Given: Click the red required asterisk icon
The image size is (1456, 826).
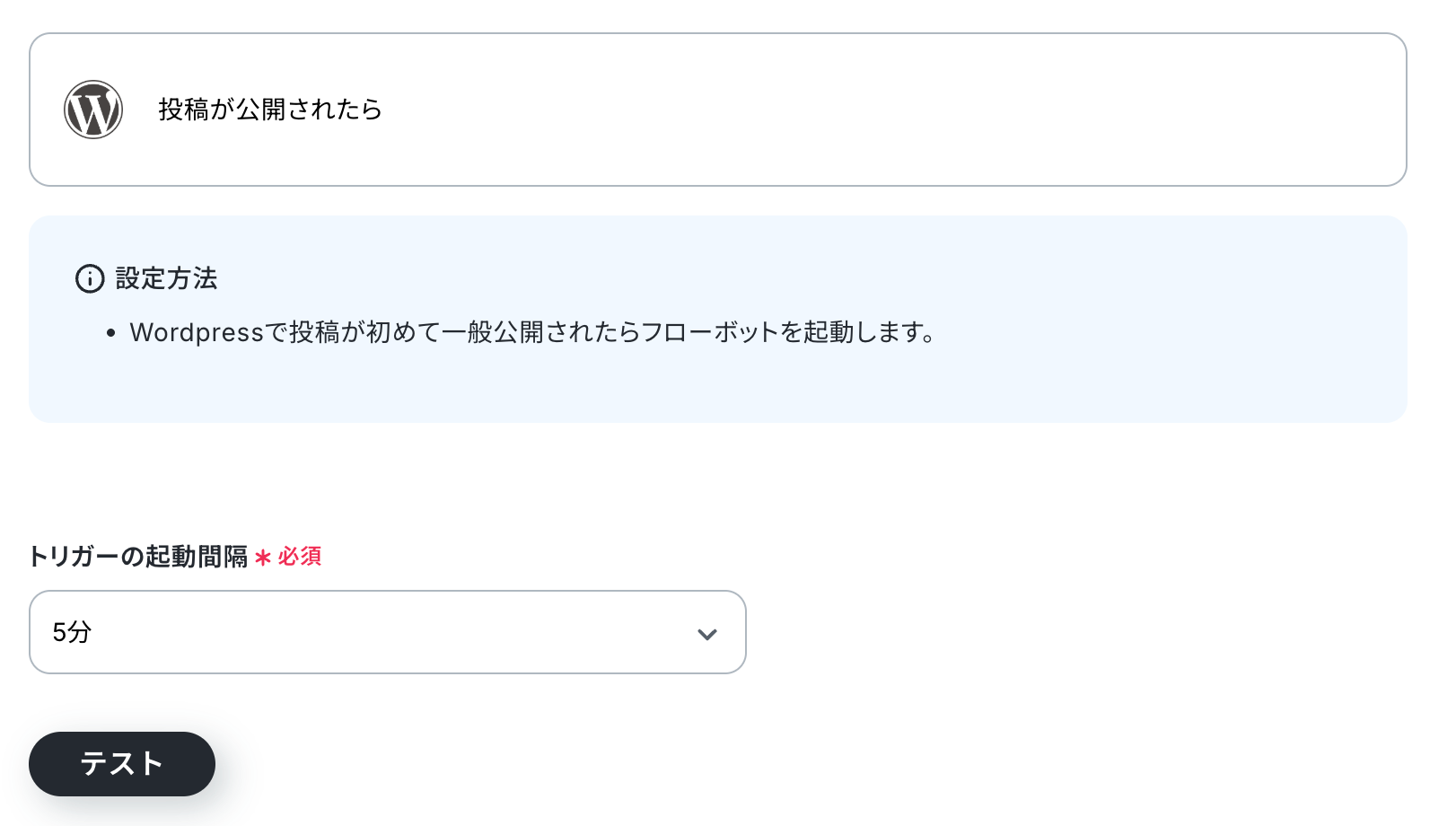Looking at the screenshot, I should [x=263, y=558].
